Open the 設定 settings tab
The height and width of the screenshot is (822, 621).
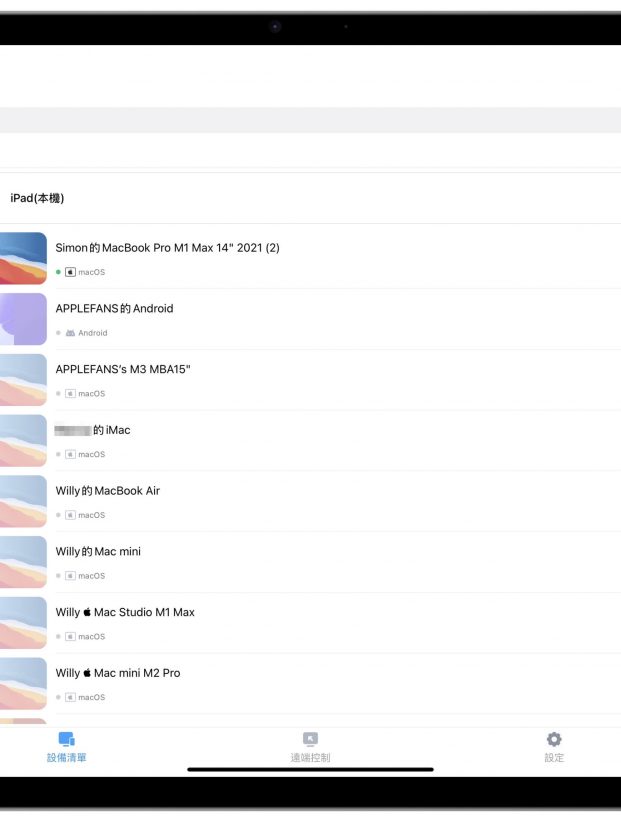pos(554,757)
